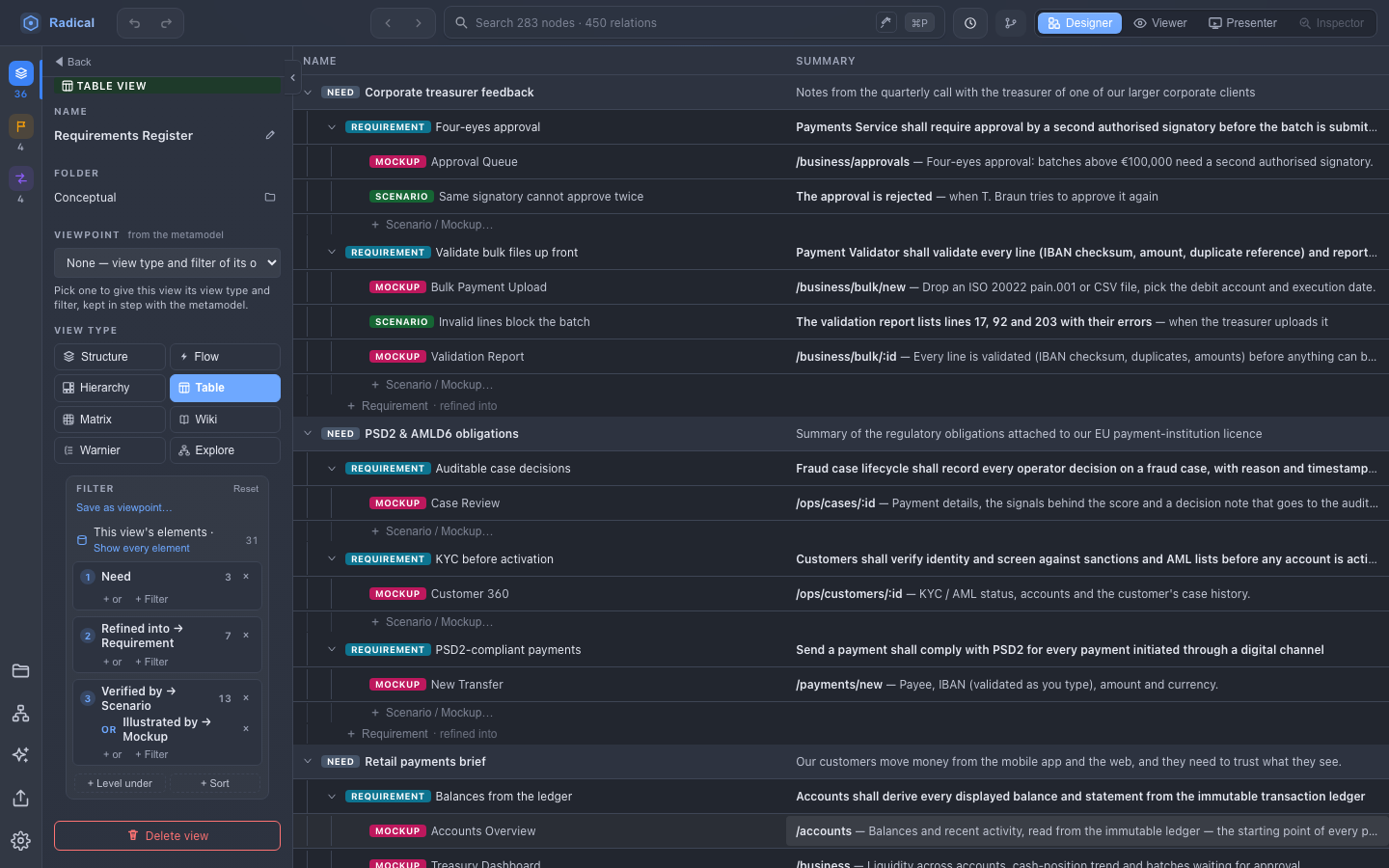Select the Wiki view type
The width and height of the screenshot is (1389, 868).
click(225, 420)
